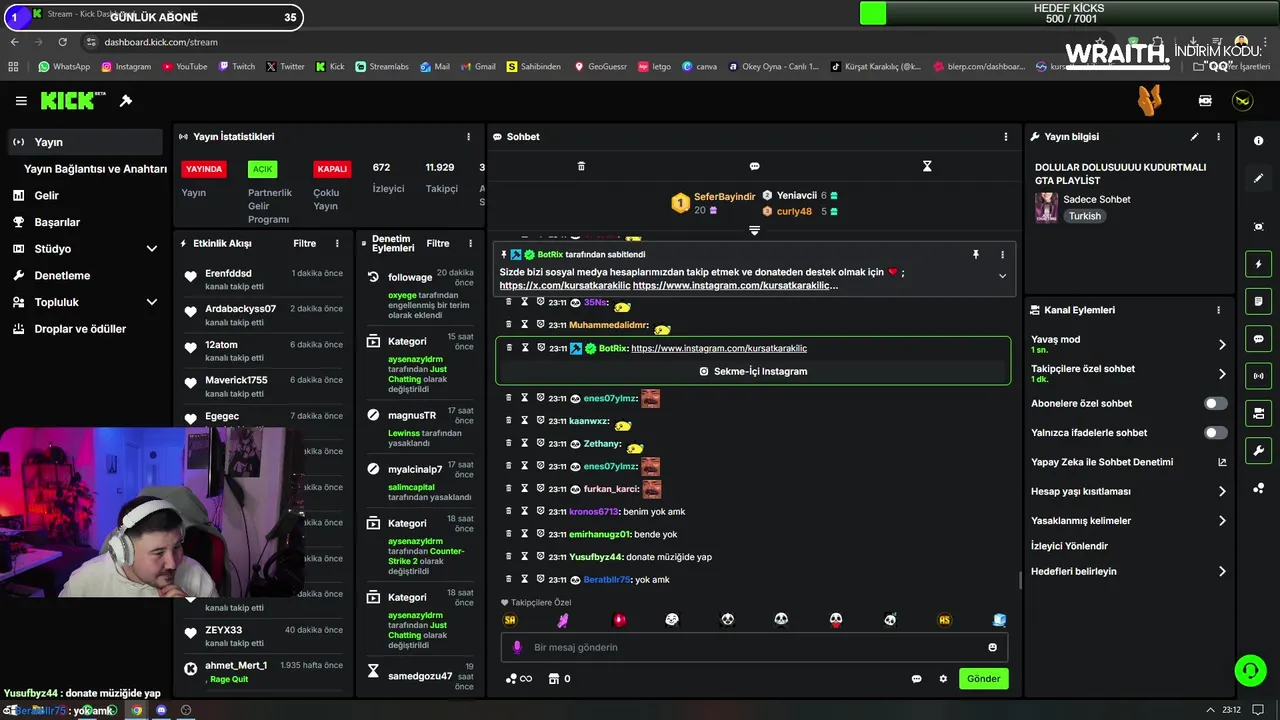Click stream category thumbnail in Yayın bilgisi
The width and height of the screenshot is (1280, 720).
tap(1046, 207)
